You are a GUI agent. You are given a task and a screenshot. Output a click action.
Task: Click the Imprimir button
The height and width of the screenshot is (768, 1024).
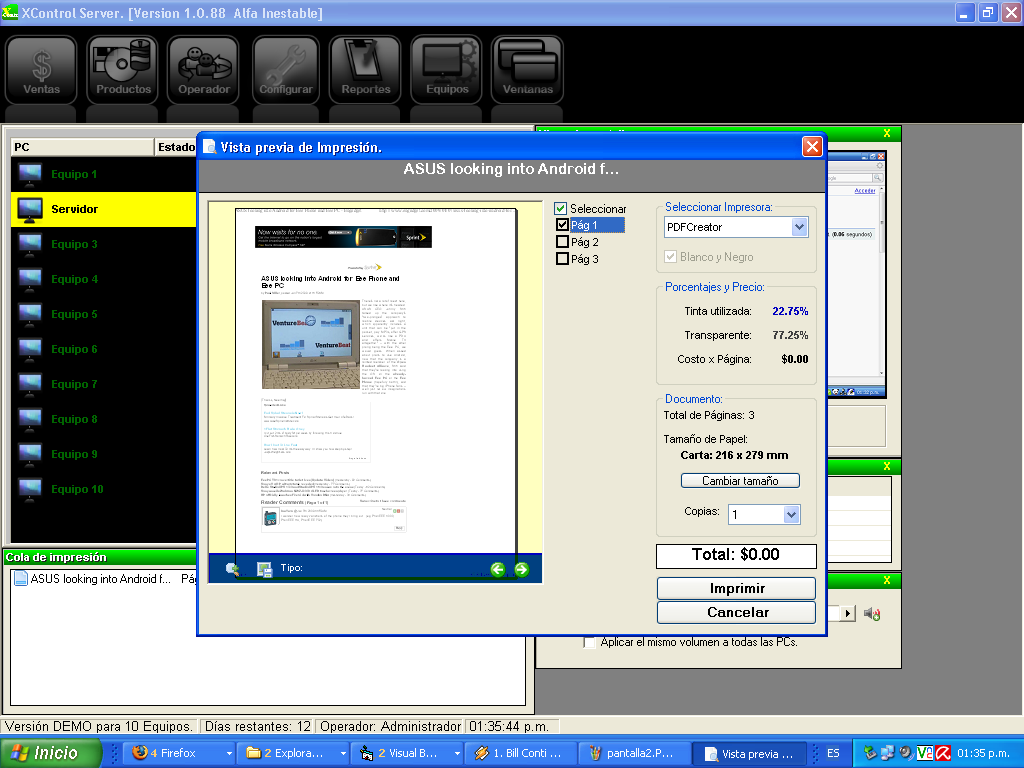[737, 588]
